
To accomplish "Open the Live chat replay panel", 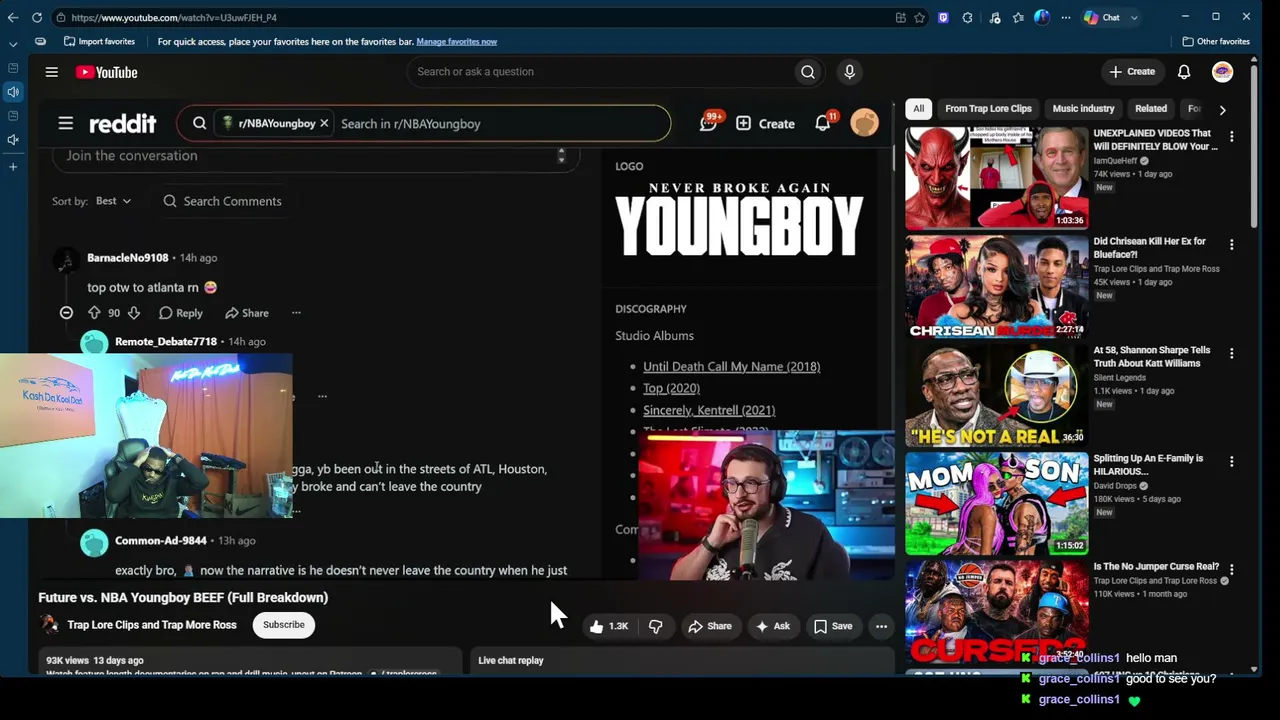I will (x=682, y=660).
